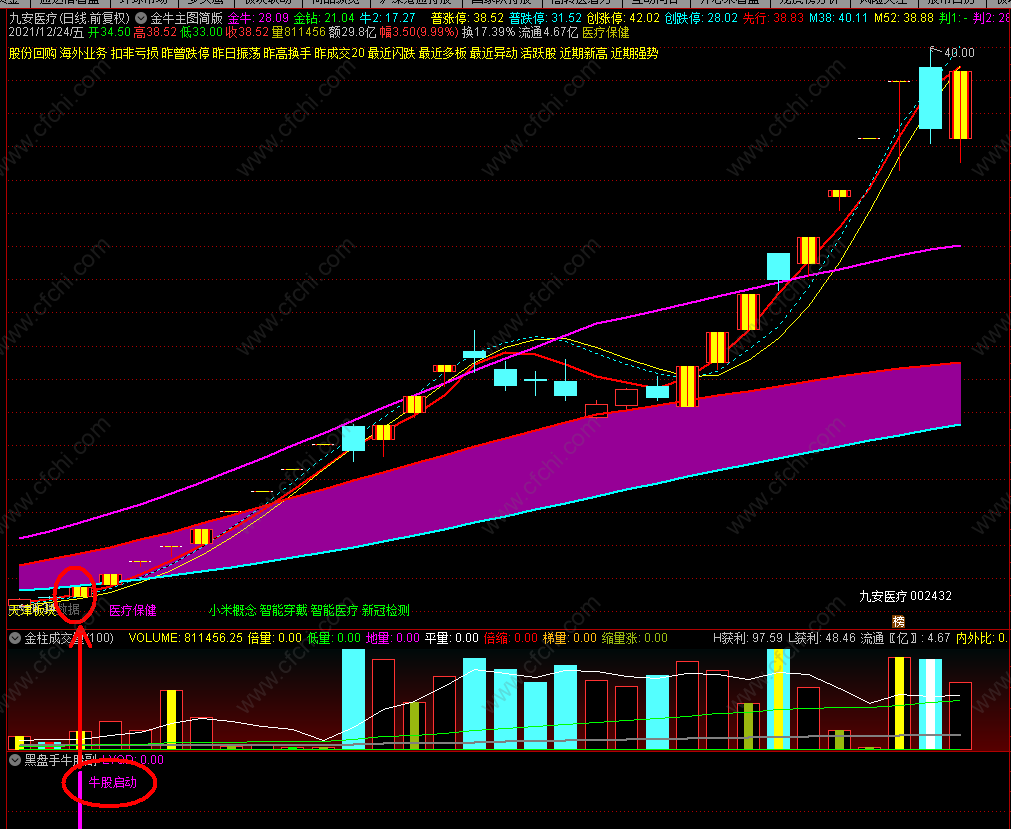1011x829 pixels.
Task: Click the M52: 38.88 moving average value
Action: [x=904, y=18]
